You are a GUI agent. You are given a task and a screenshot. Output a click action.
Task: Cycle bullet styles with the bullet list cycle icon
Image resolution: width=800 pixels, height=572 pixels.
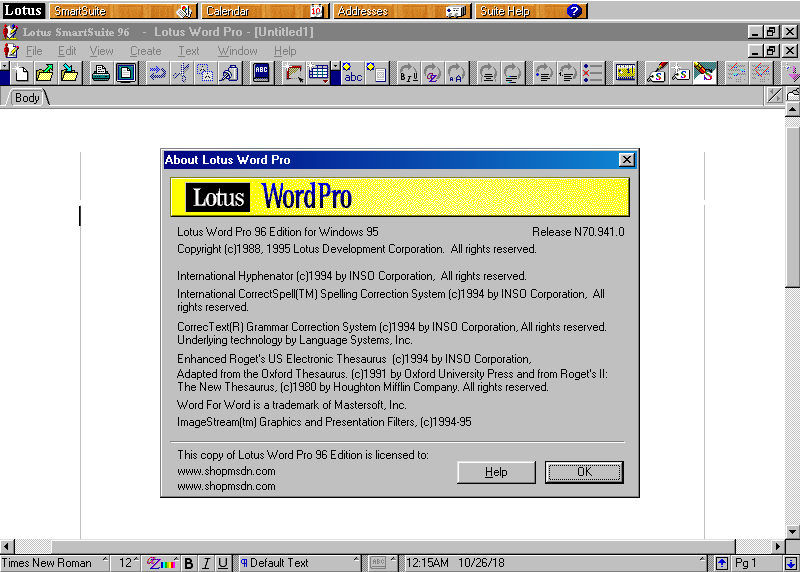[544, 73]
